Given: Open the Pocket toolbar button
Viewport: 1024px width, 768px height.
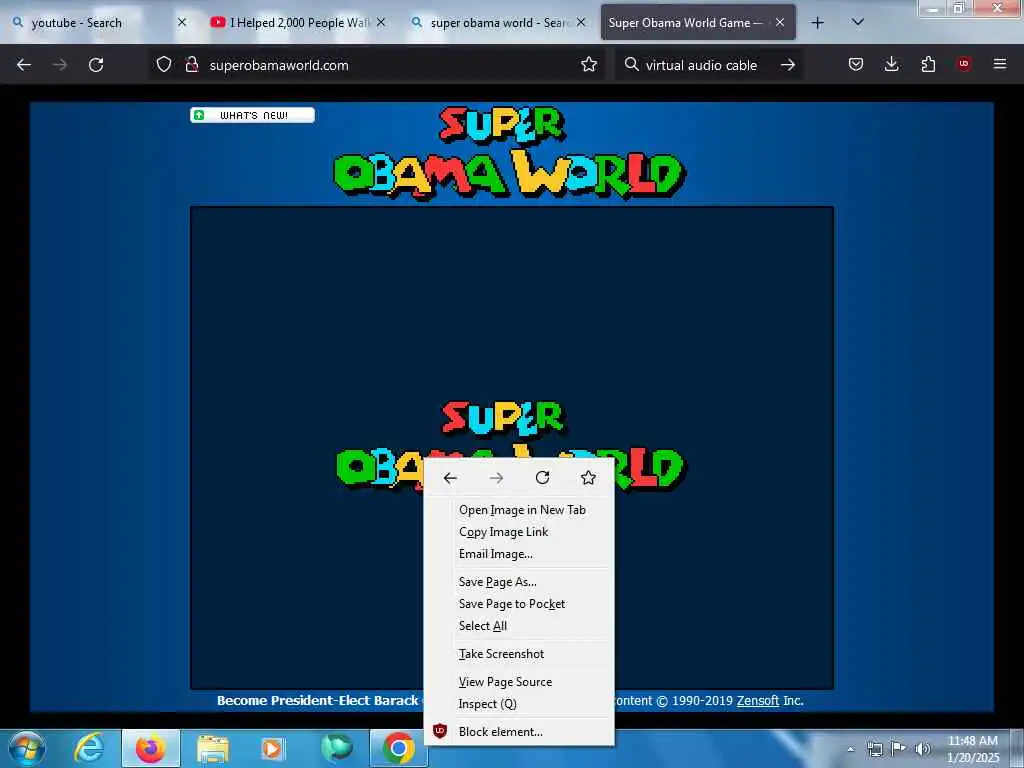Looking at the screenshot, I should click(856, 64).
